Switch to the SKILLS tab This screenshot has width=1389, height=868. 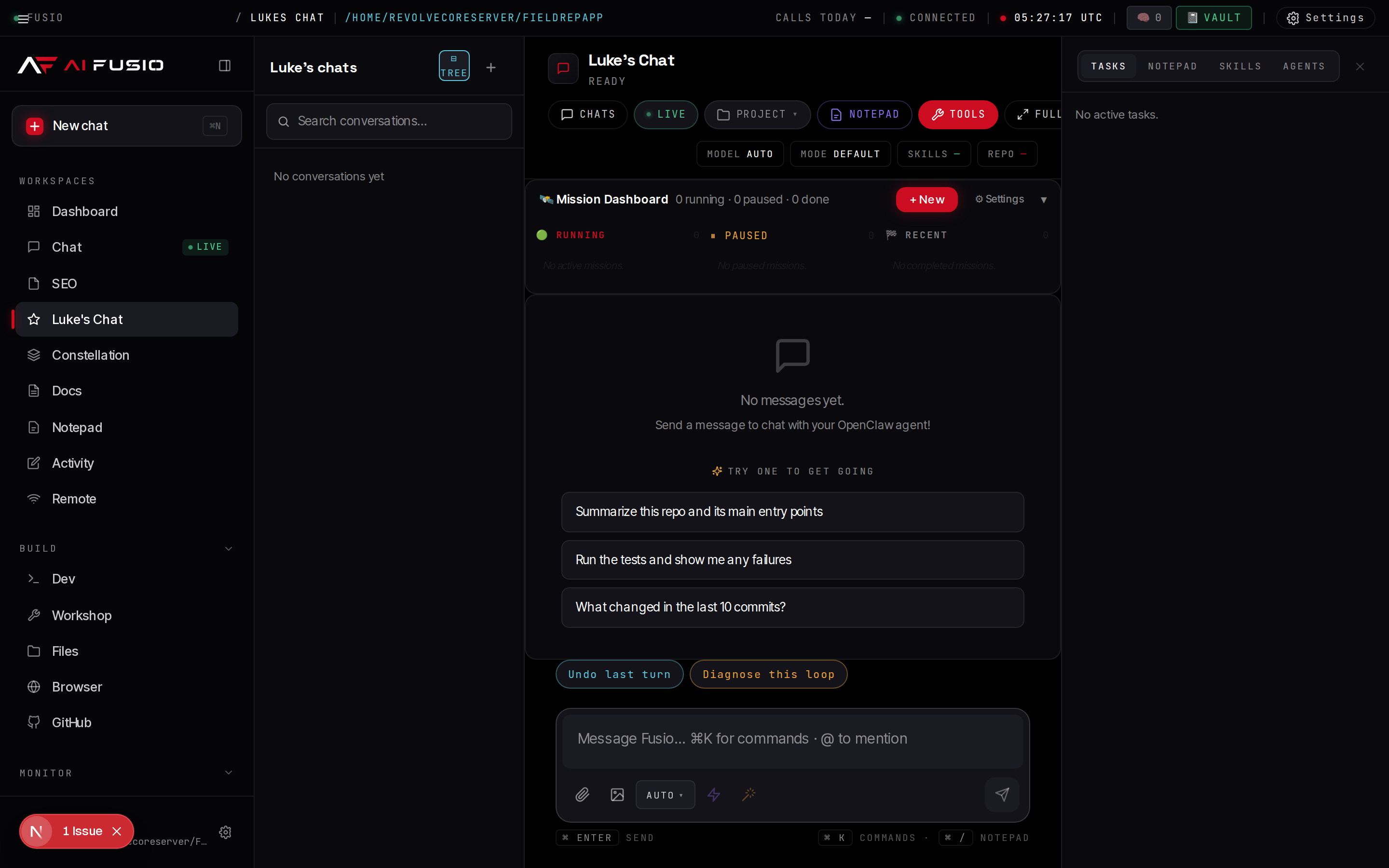[x=1240, y=67]
